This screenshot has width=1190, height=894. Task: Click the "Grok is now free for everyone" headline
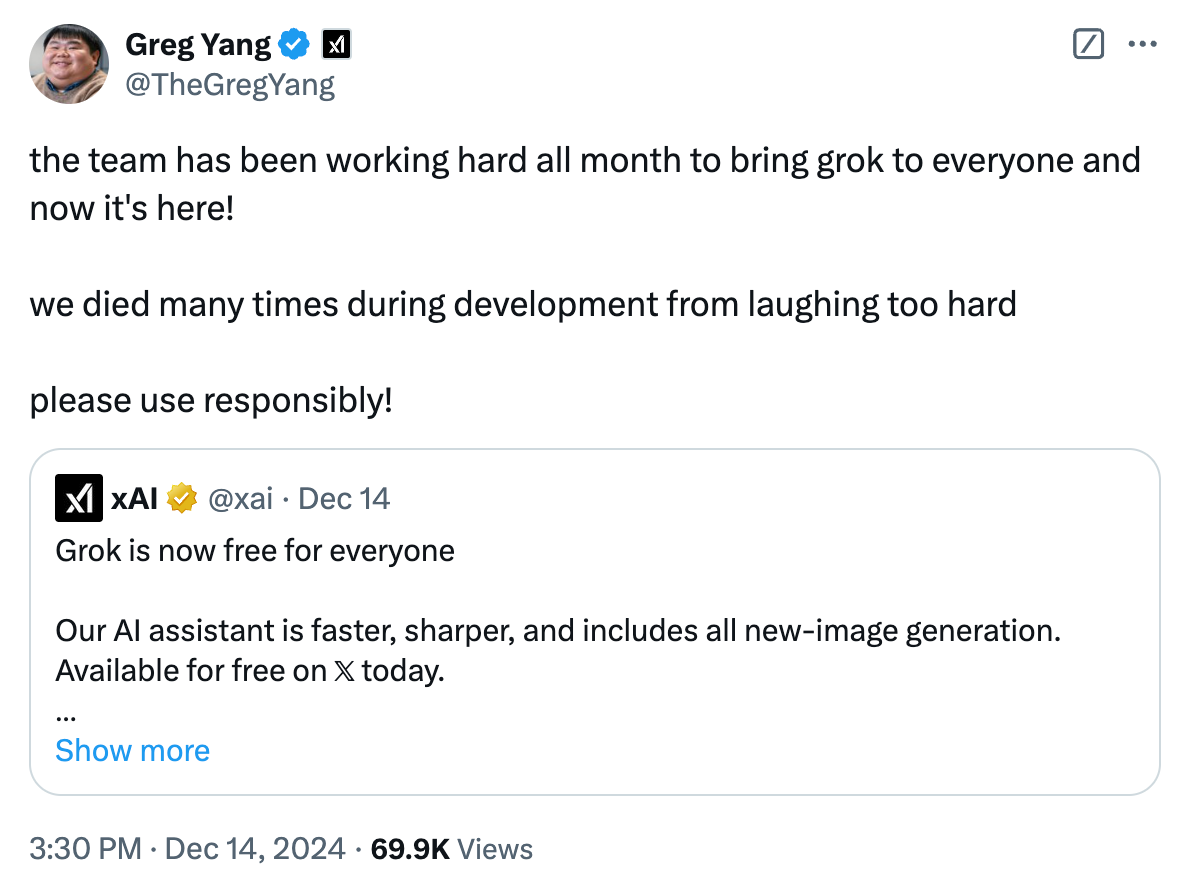255,550
